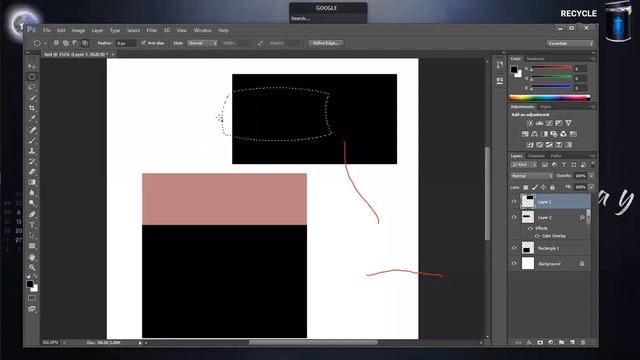This screenshot has width=640, height=360.
Task: Click Intersect with selection option icon
Action: coord(85,43)
